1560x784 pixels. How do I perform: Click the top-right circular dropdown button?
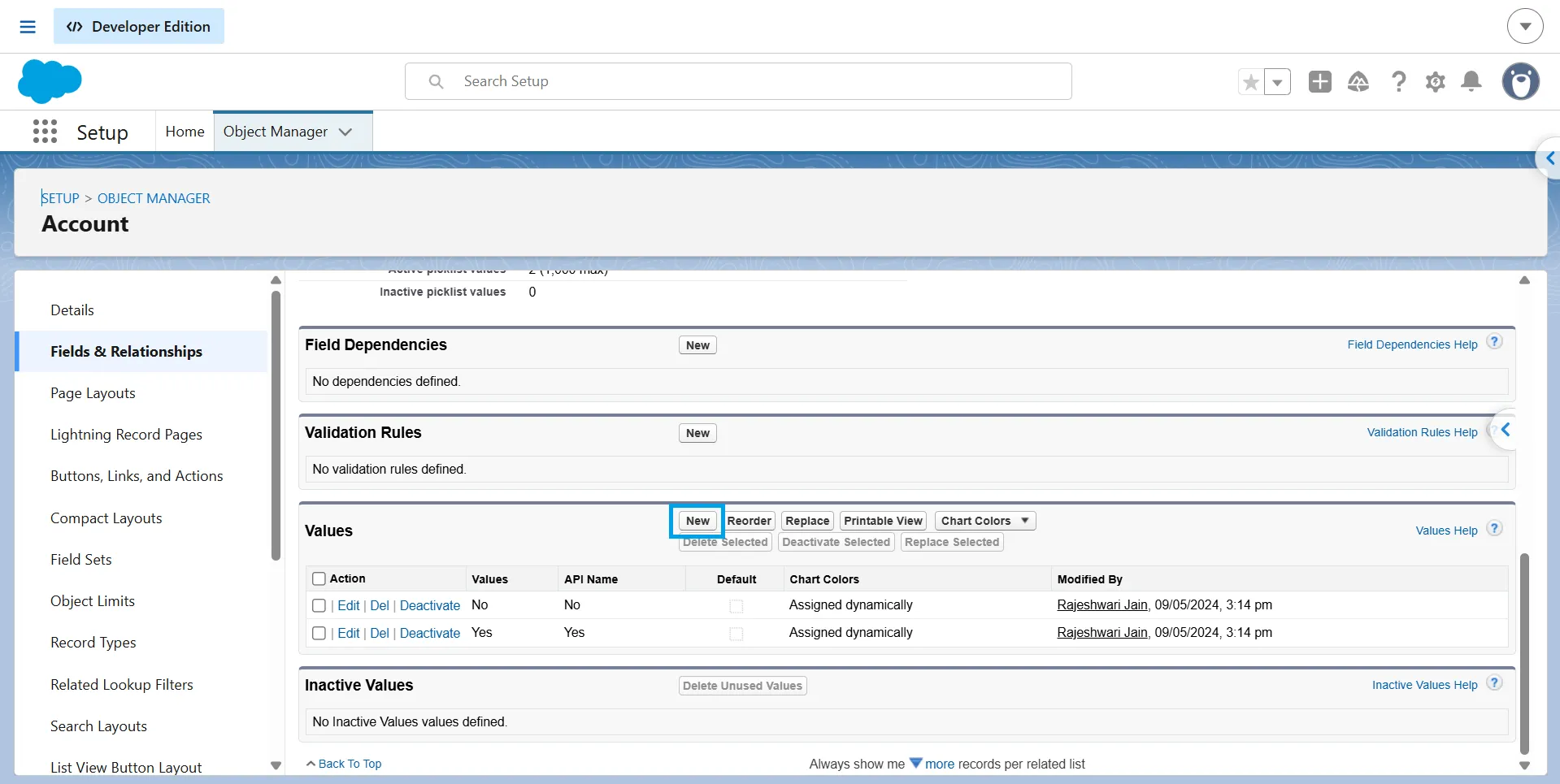[x=1525, y=27]
